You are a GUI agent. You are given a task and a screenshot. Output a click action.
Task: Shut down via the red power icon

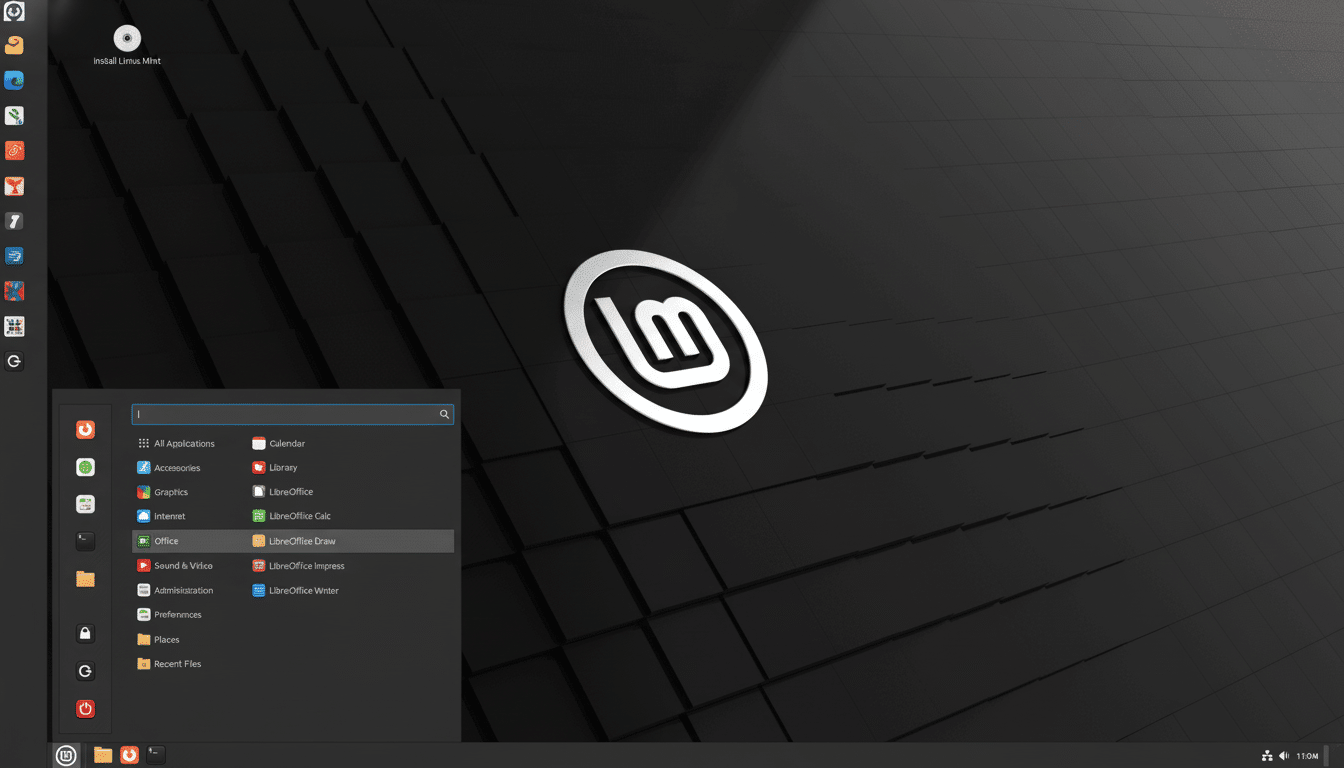(85, 708)
